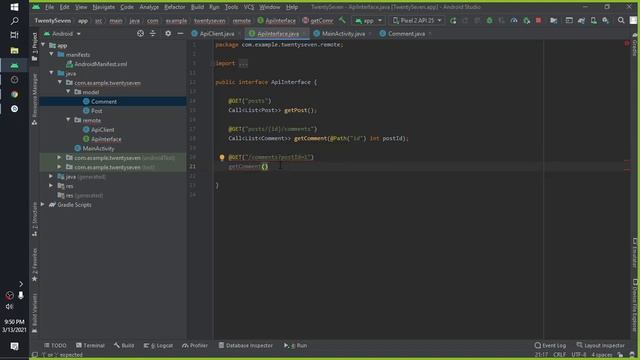Open the Layout Inspector
This screenshot has height=360, width=640.
click(600, 345)
